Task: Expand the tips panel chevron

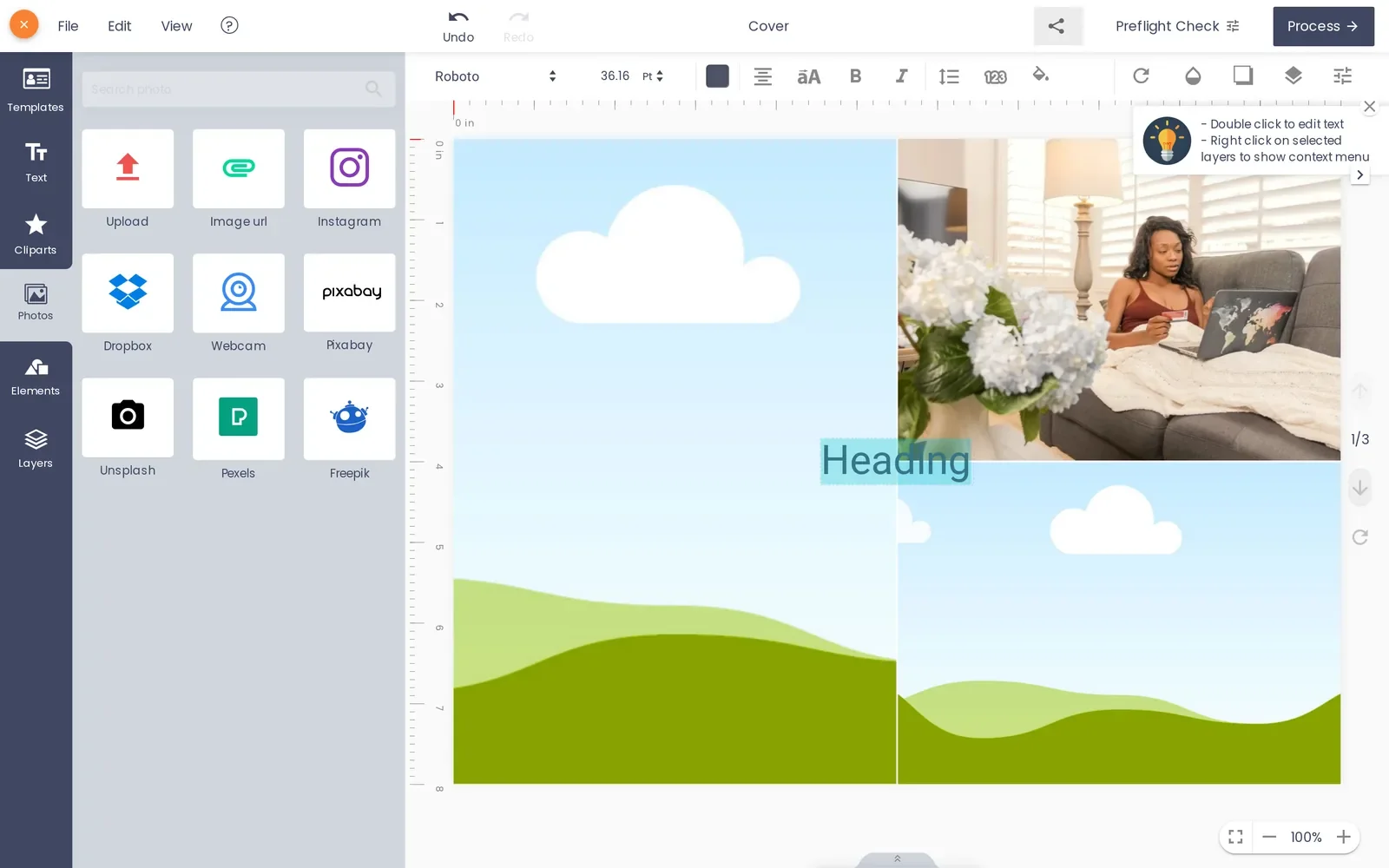Action: pyautogui.click(x=1360, y=174)
